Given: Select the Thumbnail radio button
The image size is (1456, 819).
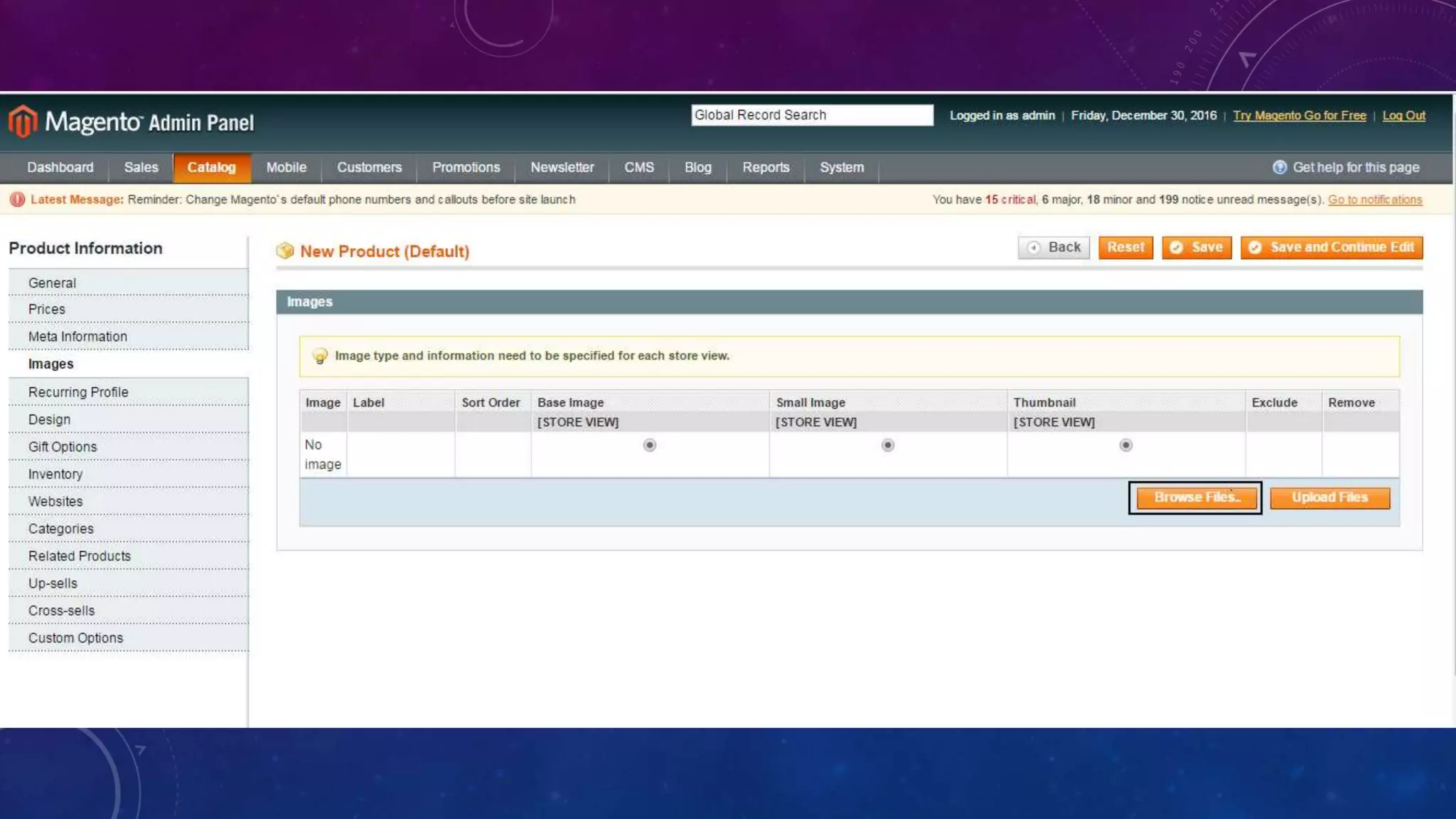Looking at the screenshot, I should click(x=1125, y=445).
